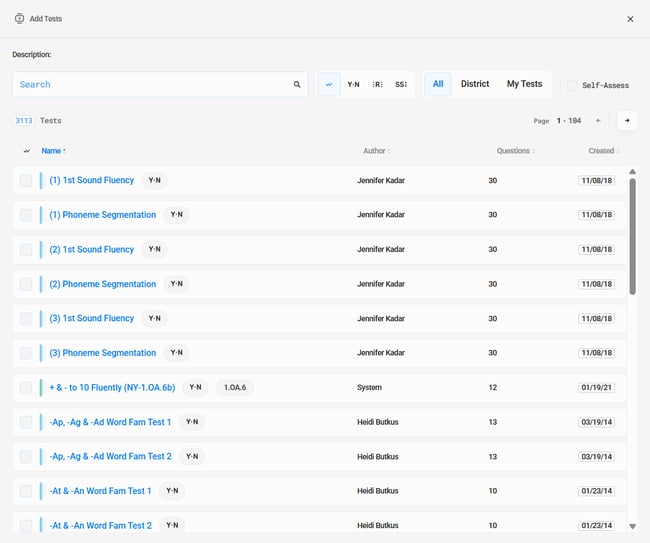Screen dimensions: 650x543
Task: Go to previous page arrow
Action: 598,121
